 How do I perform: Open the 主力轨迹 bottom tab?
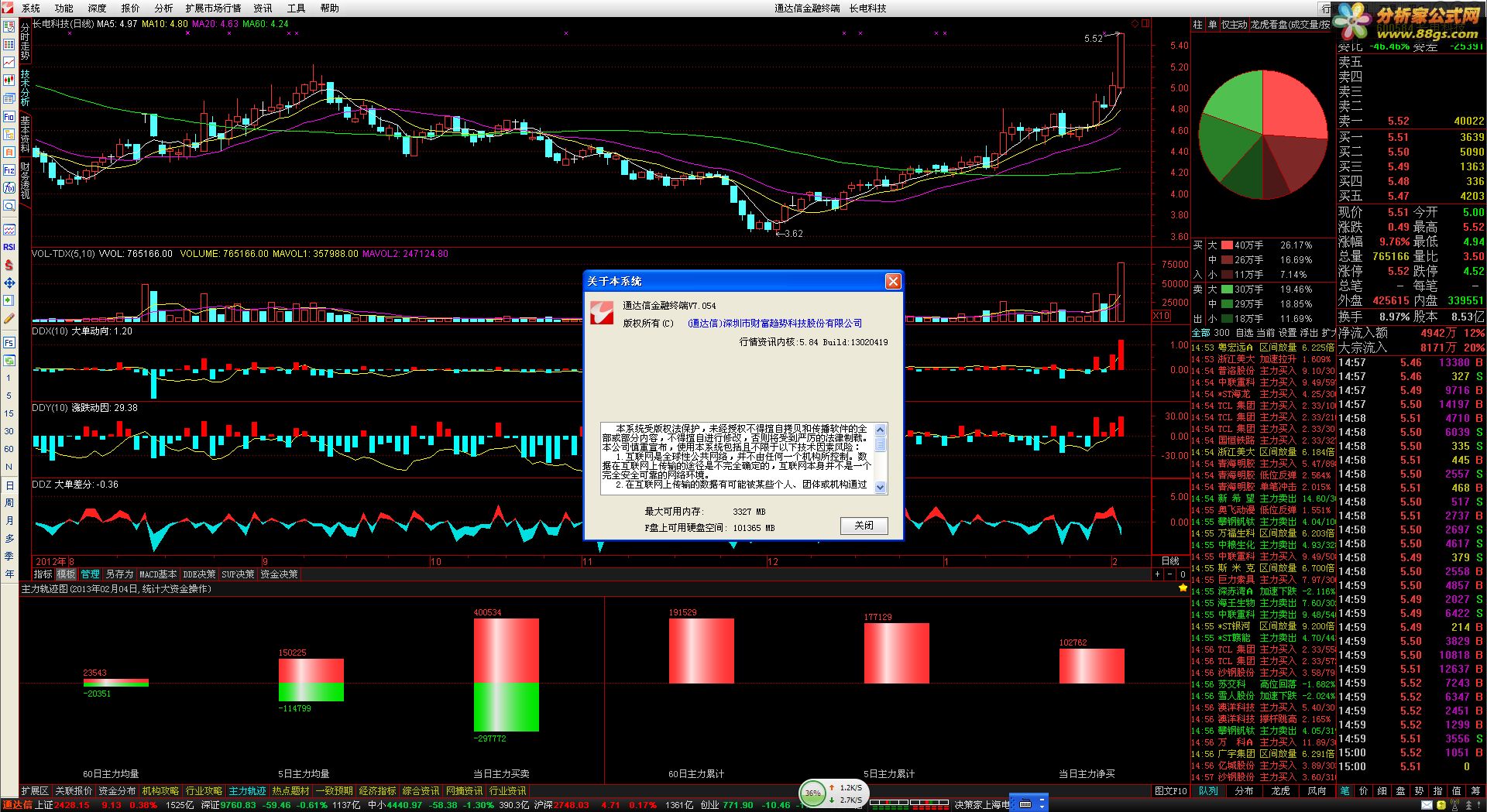(248, 791)
